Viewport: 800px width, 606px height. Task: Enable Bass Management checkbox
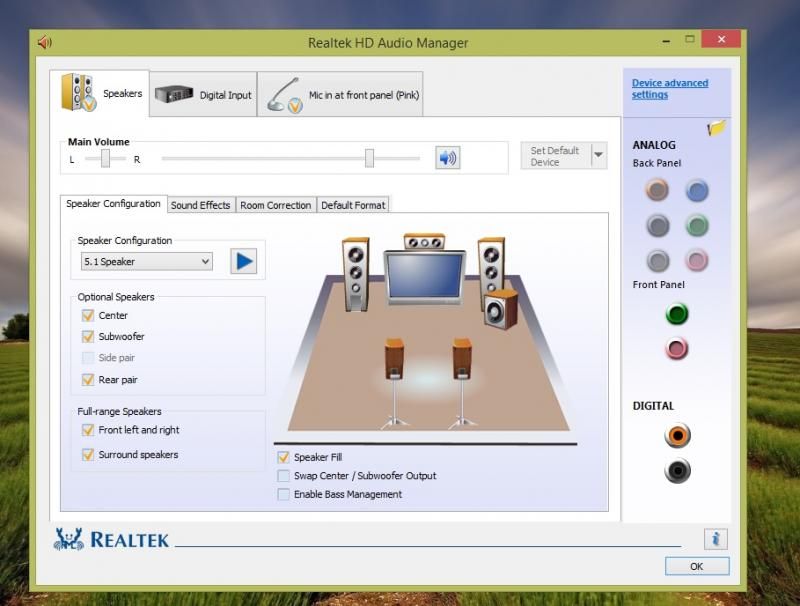click(x=283, y=494)
